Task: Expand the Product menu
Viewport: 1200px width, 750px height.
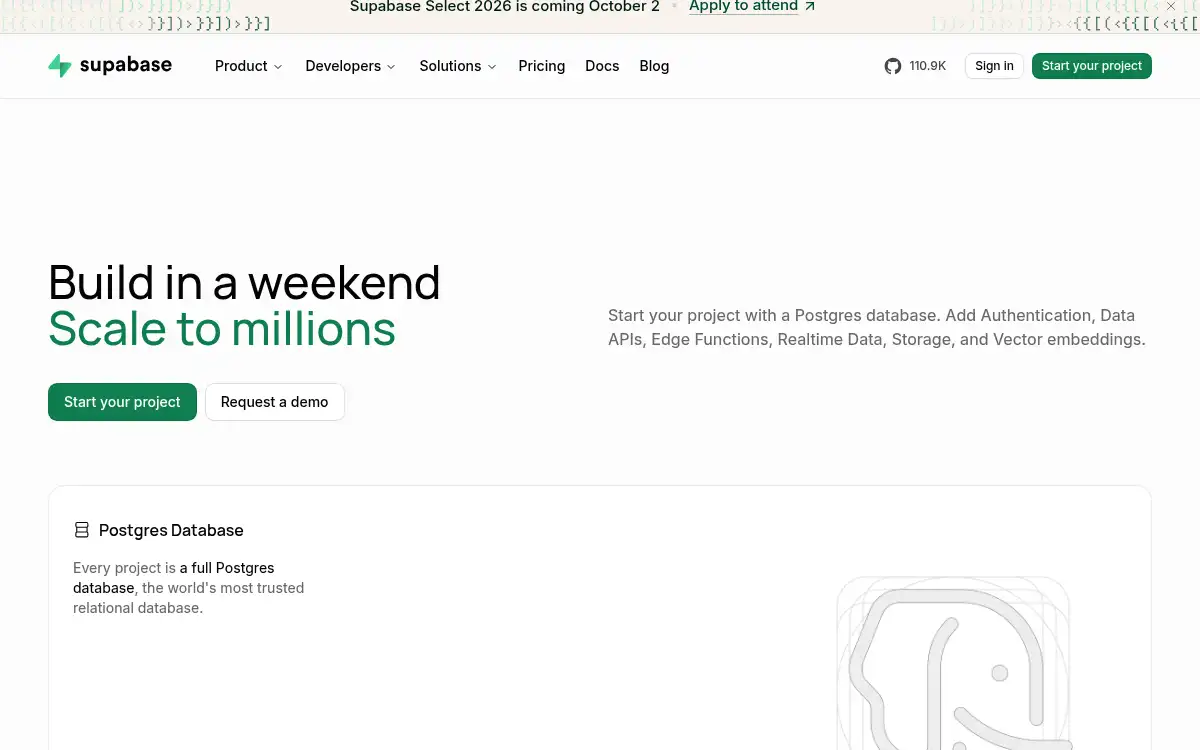Action: point(249,66)
